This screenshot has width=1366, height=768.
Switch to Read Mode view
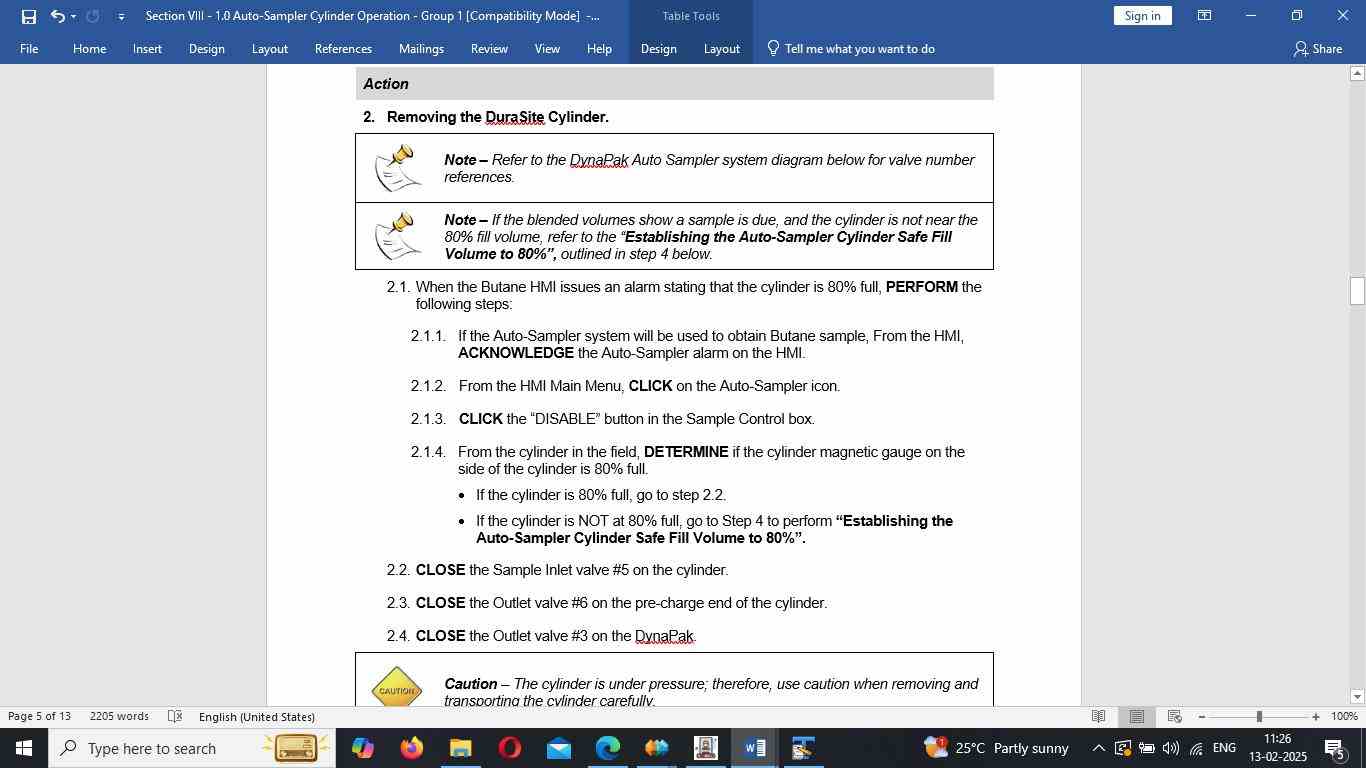(1098, 716)
